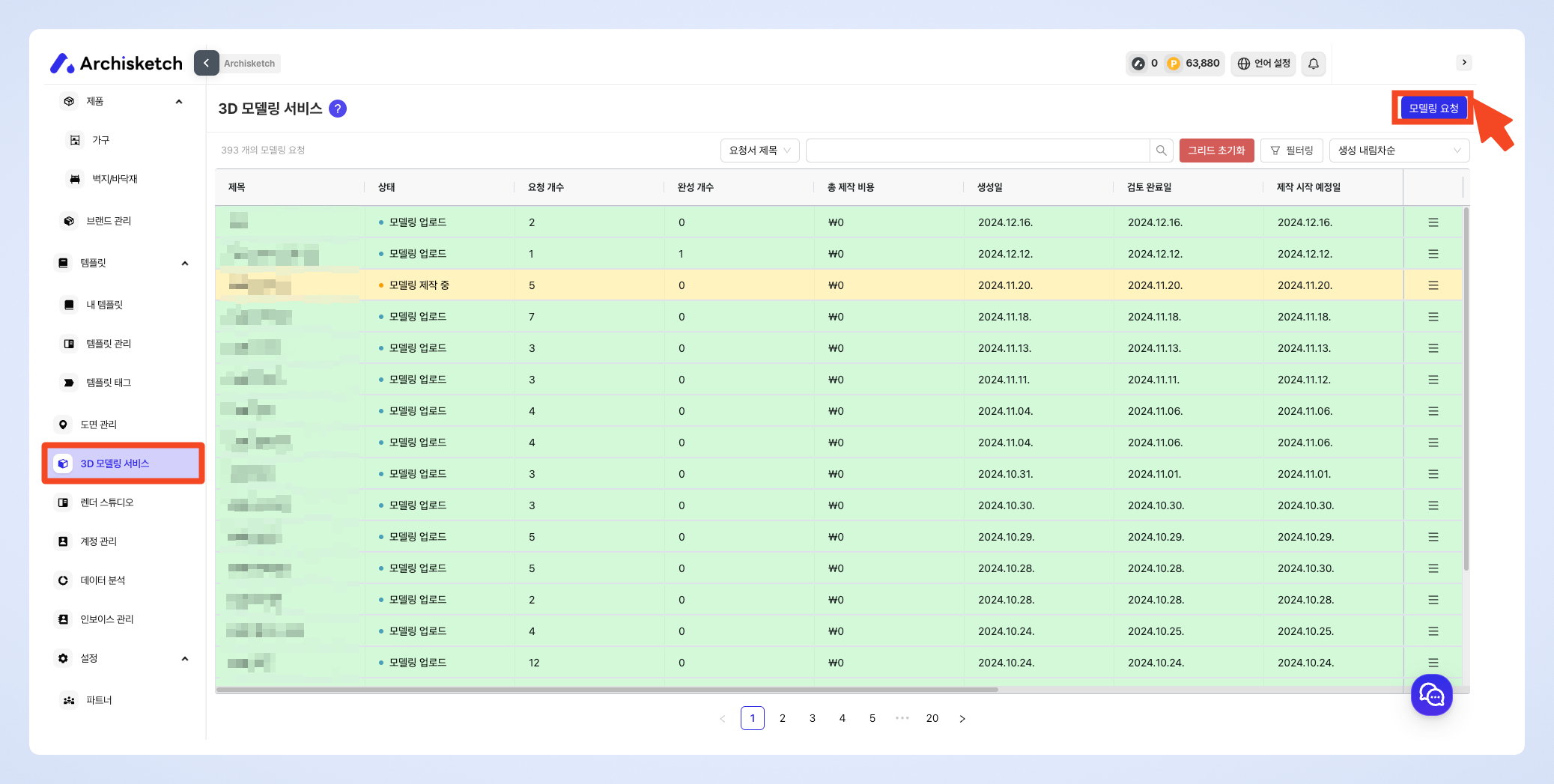1554x784 pixels.
Task: Open the 요청서 제목 search type dropdown
Action: coord(759,151)
